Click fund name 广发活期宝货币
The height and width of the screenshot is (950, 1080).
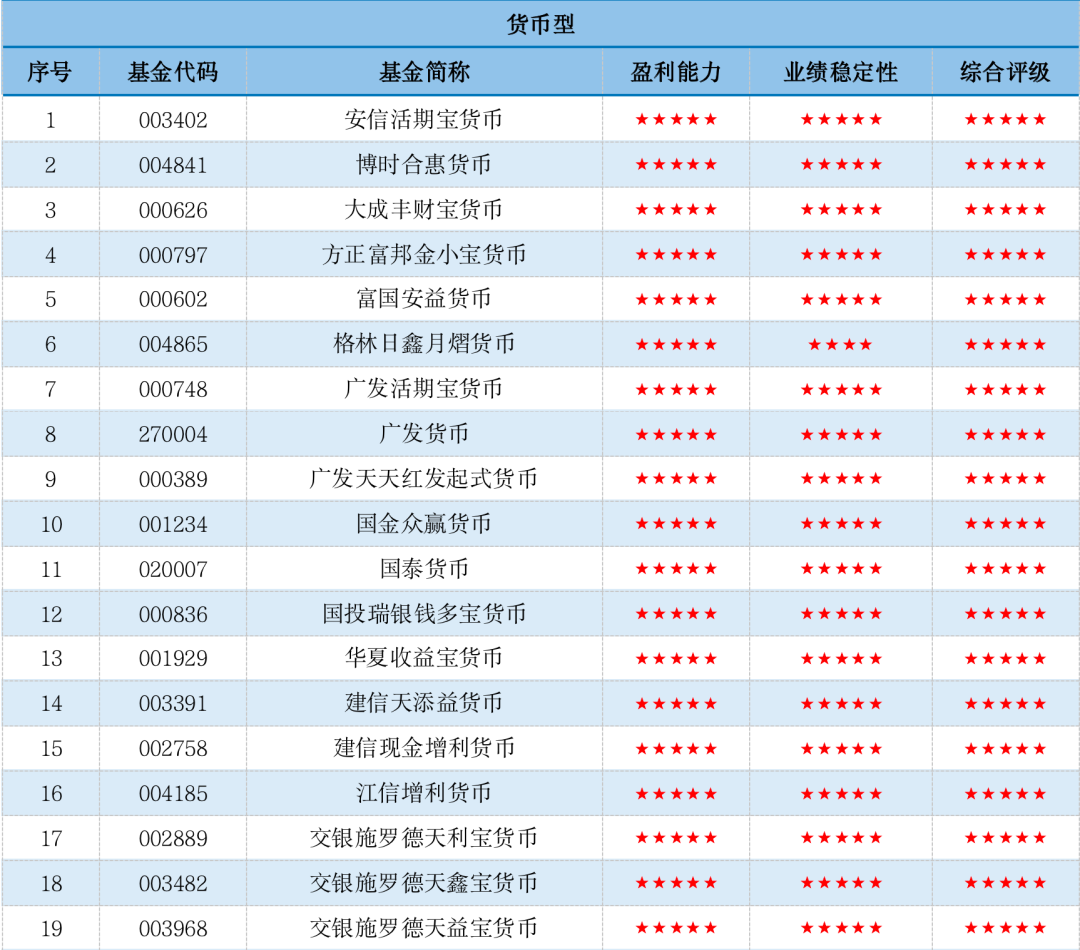tap(424, 388)
